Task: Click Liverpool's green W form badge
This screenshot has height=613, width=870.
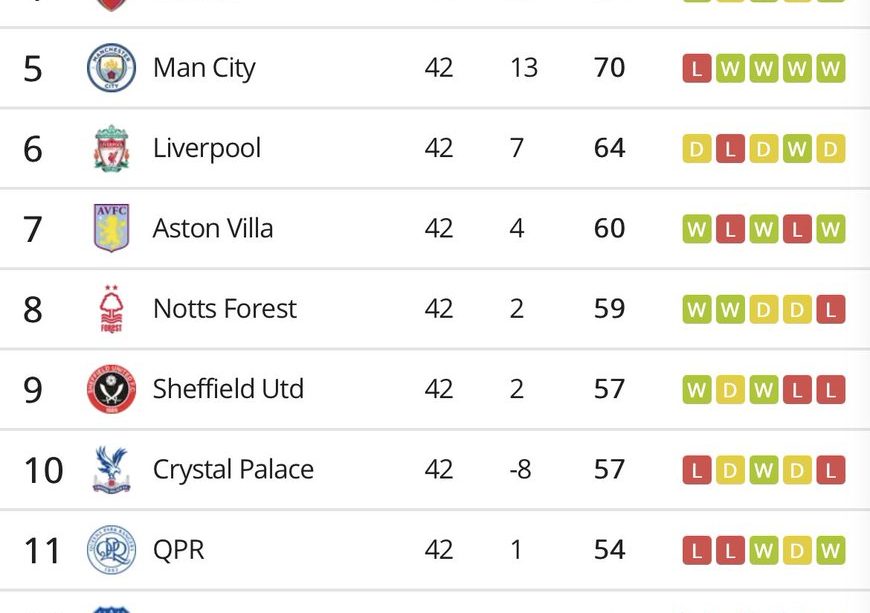Action: 797,149
